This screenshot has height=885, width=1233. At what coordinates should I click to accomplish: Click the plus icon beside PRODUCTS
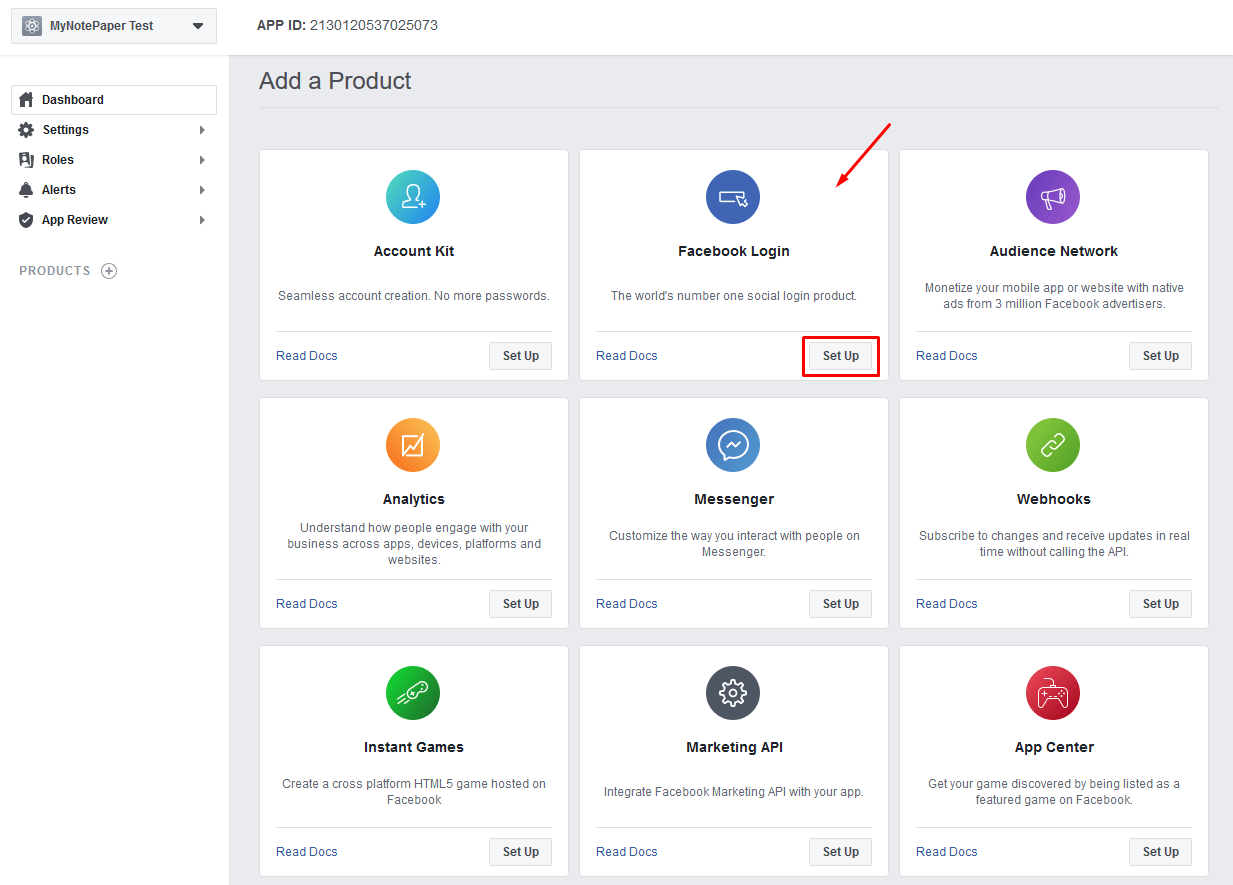(x=109, y=271)
